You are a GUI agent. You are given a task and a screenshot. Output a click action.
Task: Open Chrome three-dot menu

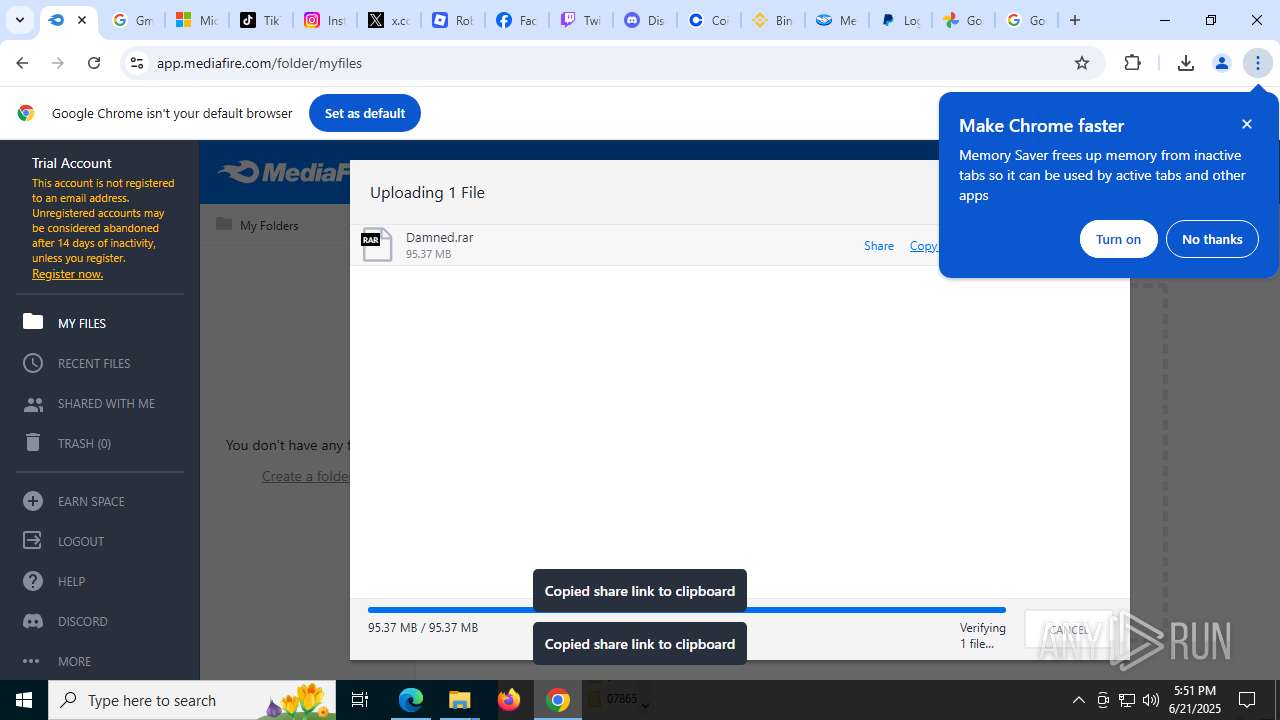(1257, 63)
